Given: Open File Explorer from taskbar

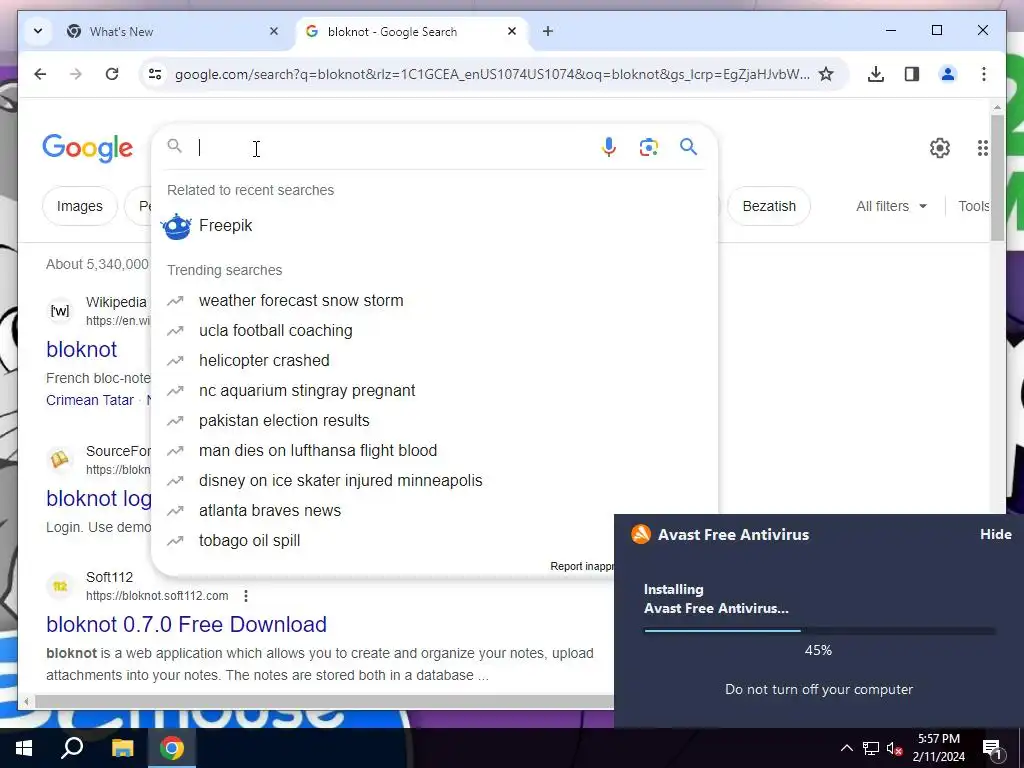Looking at the screenshot, I should [x=122, y=748].
